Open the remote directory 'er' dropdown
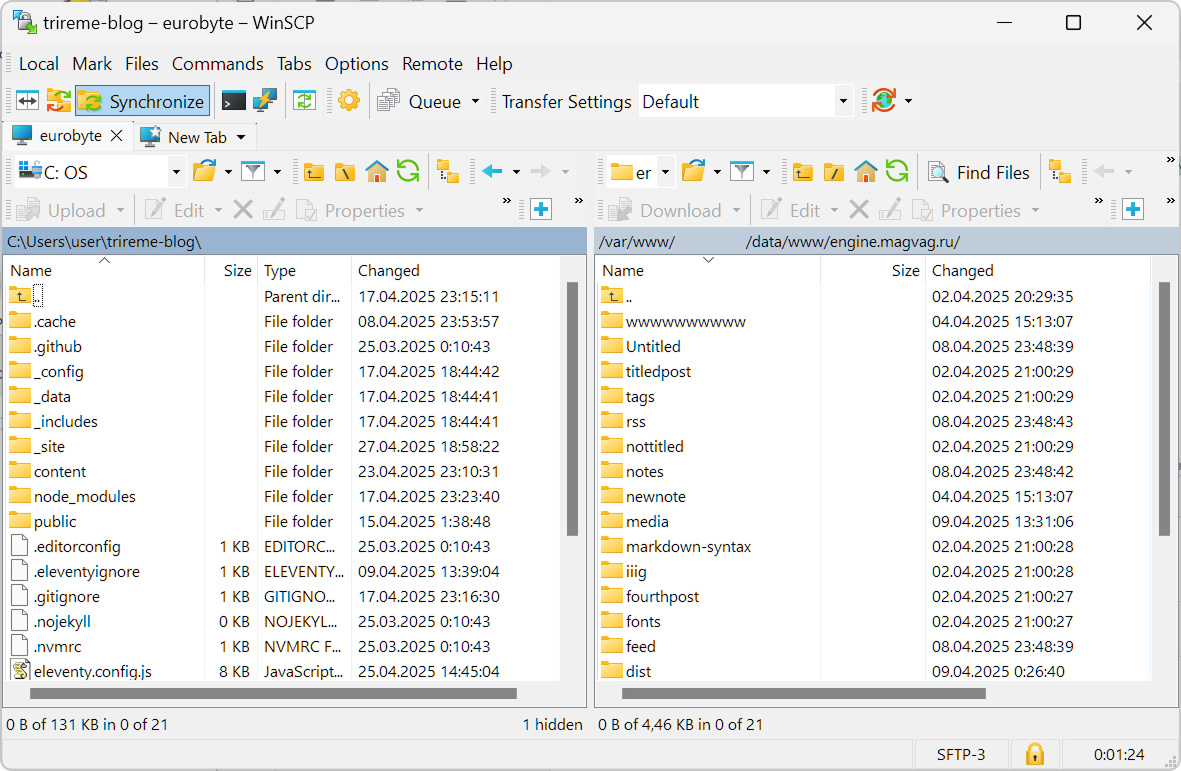The width and height of the screenshot is (1181, 771). (x=665, y=172)
